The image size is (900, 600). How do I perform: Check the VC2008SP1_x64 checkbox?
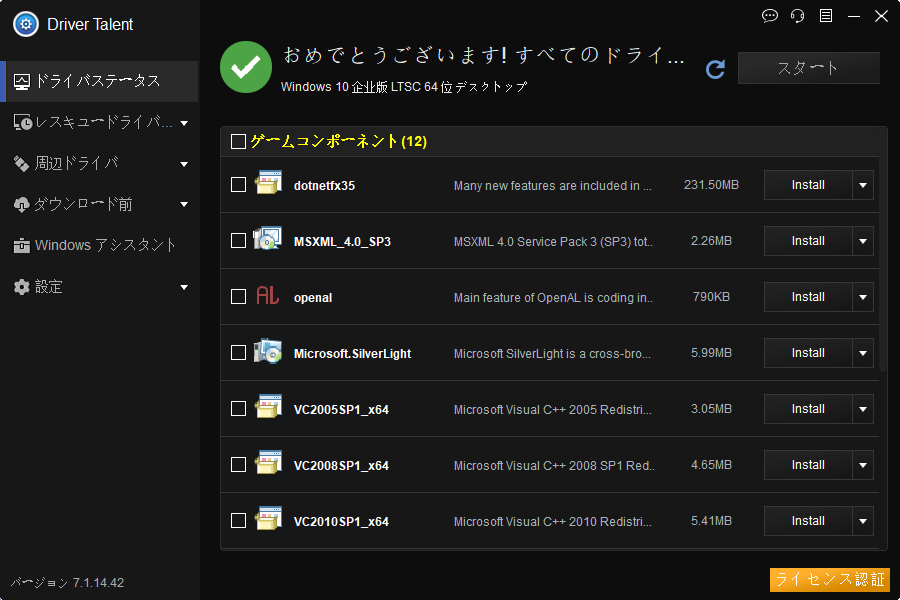(x=238, y=464)
